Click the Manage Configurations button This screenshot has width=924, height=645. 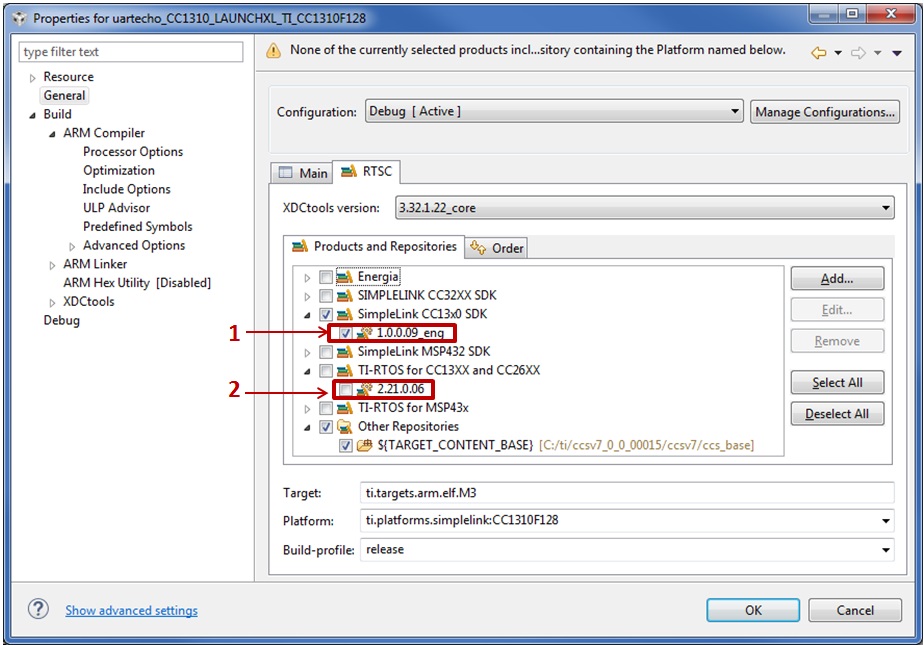824,112
